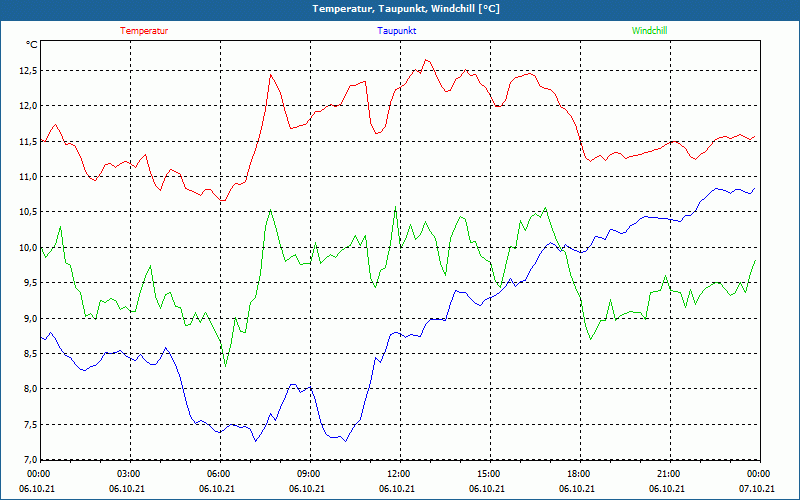The height and width of the screenshot is (500, 800).
Task: Click the 8,0 y-axis value
Action: pyautogui.click(x=31, y=389)
